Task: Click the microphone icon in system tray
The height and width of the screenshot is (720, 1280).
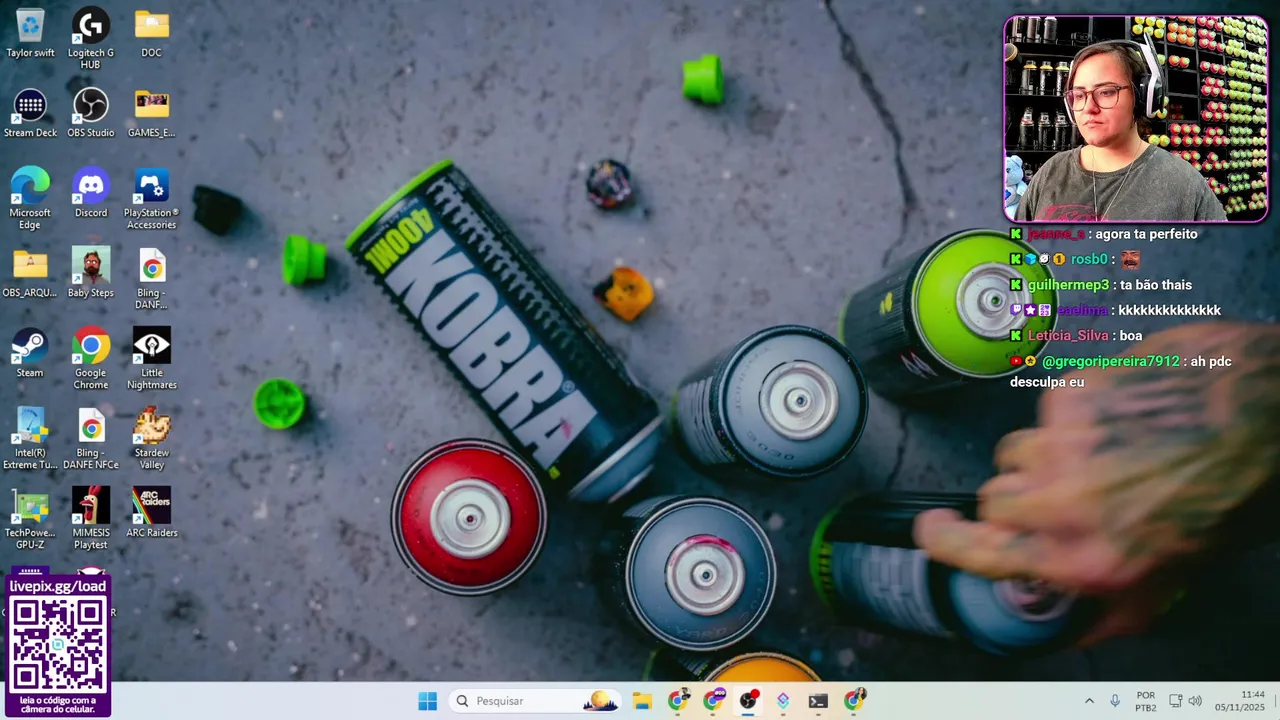Action: point(1115,701)
